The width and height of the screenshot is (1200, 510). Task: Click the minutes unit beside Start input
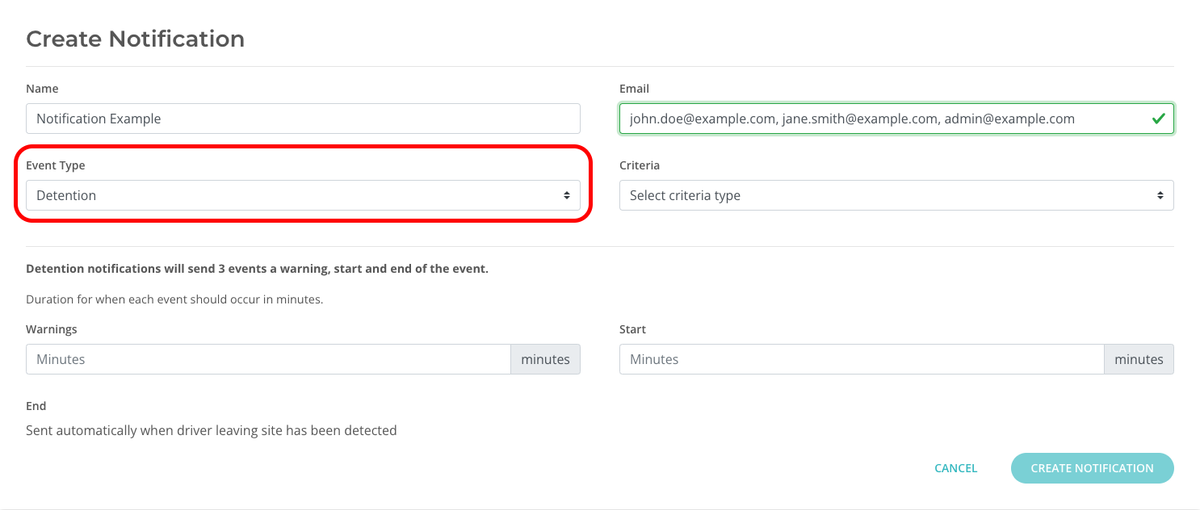(1138, 359)
